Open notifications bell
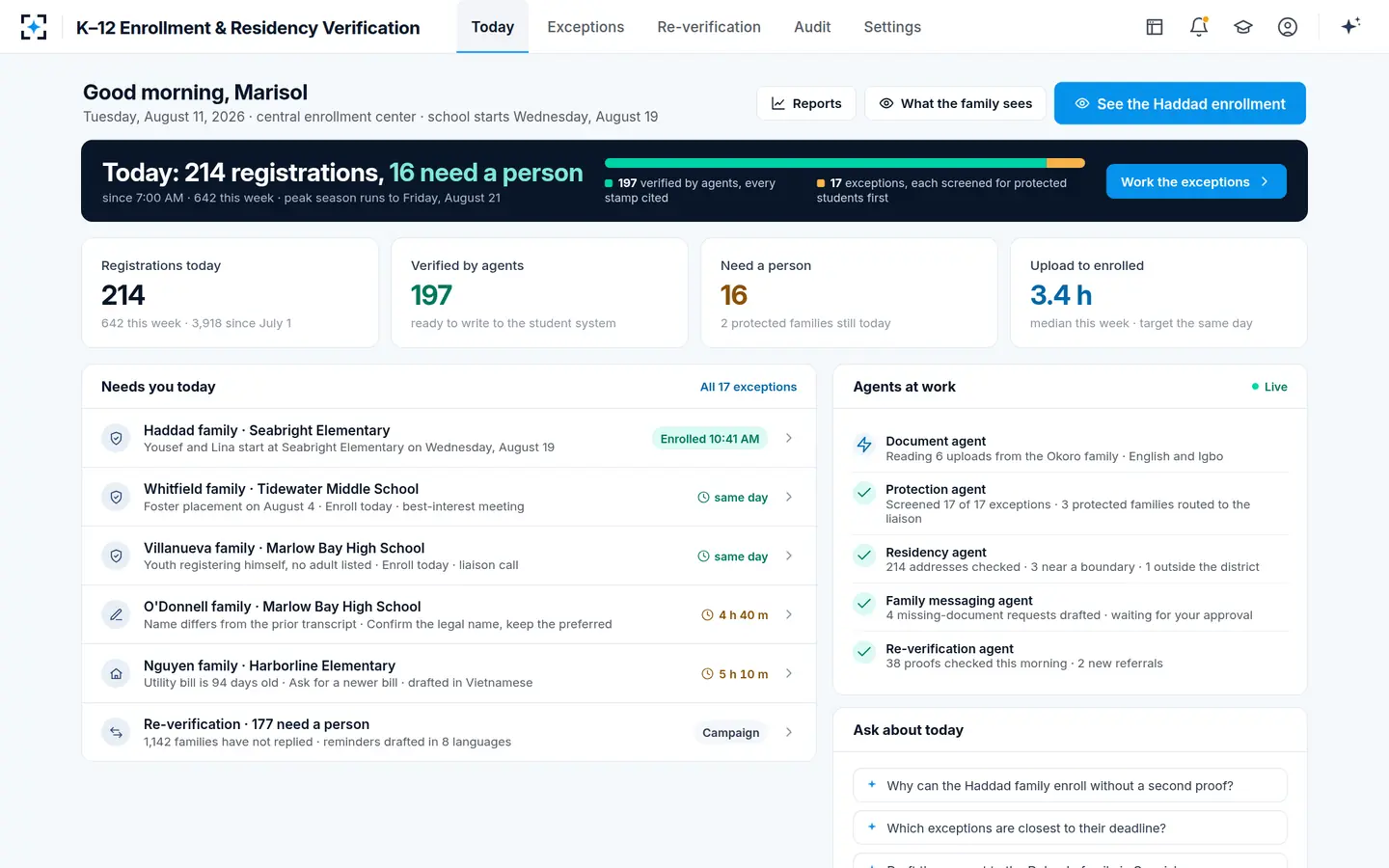 [x=1199, y=27]
